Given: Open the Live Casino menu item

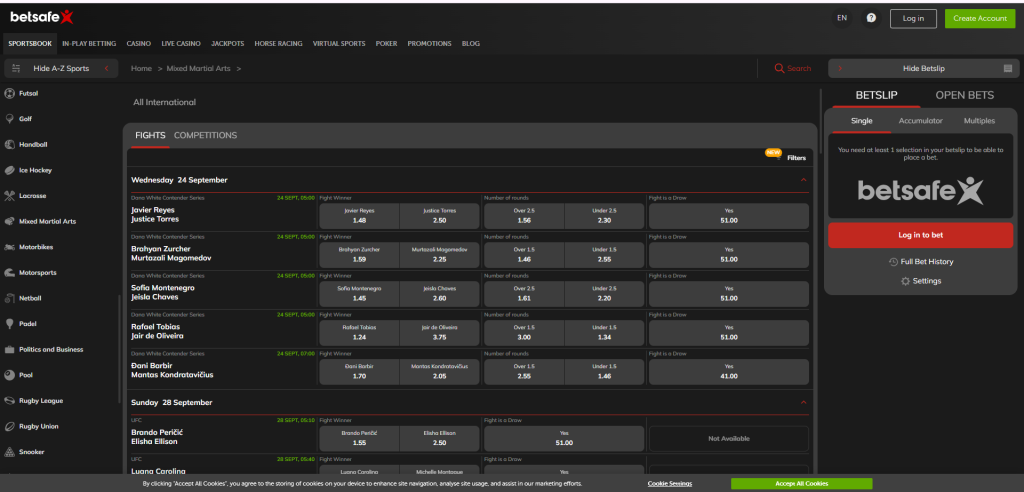Looking at the screenshot, I should coord(181,44).
